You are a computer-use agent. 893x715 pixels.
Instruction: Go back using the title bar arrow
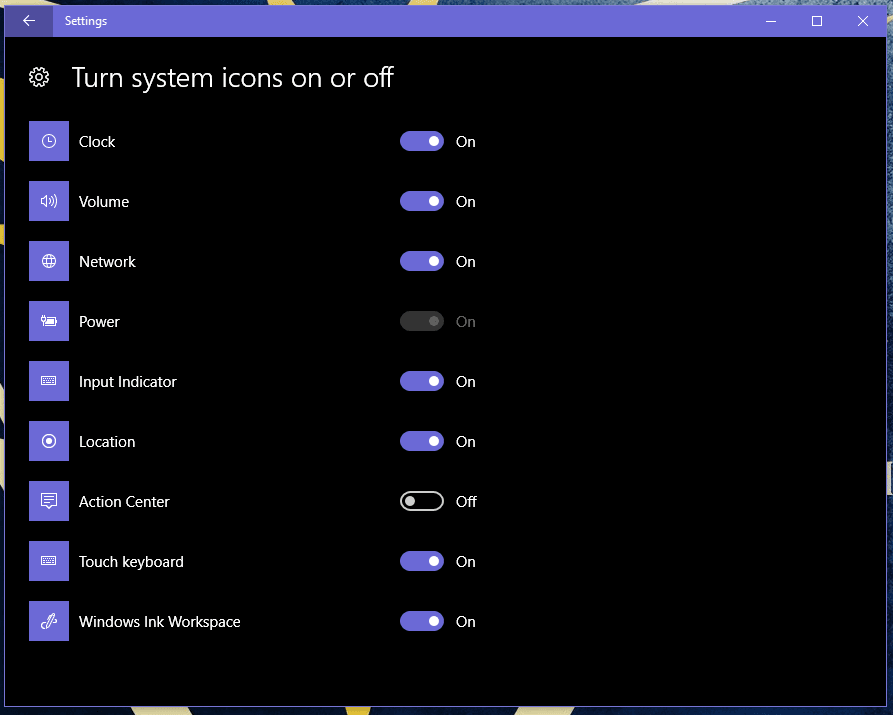29,20
